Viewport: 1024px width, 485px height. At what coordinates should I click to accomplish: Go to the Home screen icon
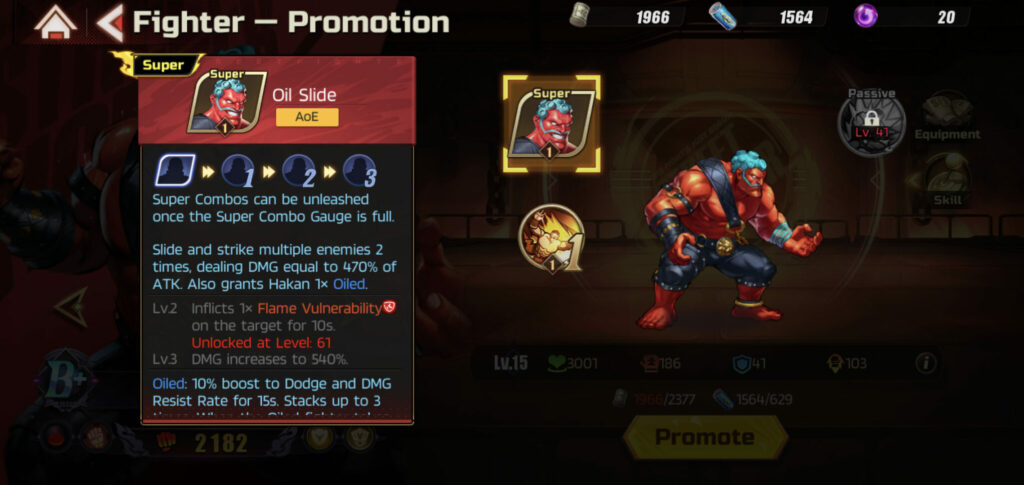(56, 22)
